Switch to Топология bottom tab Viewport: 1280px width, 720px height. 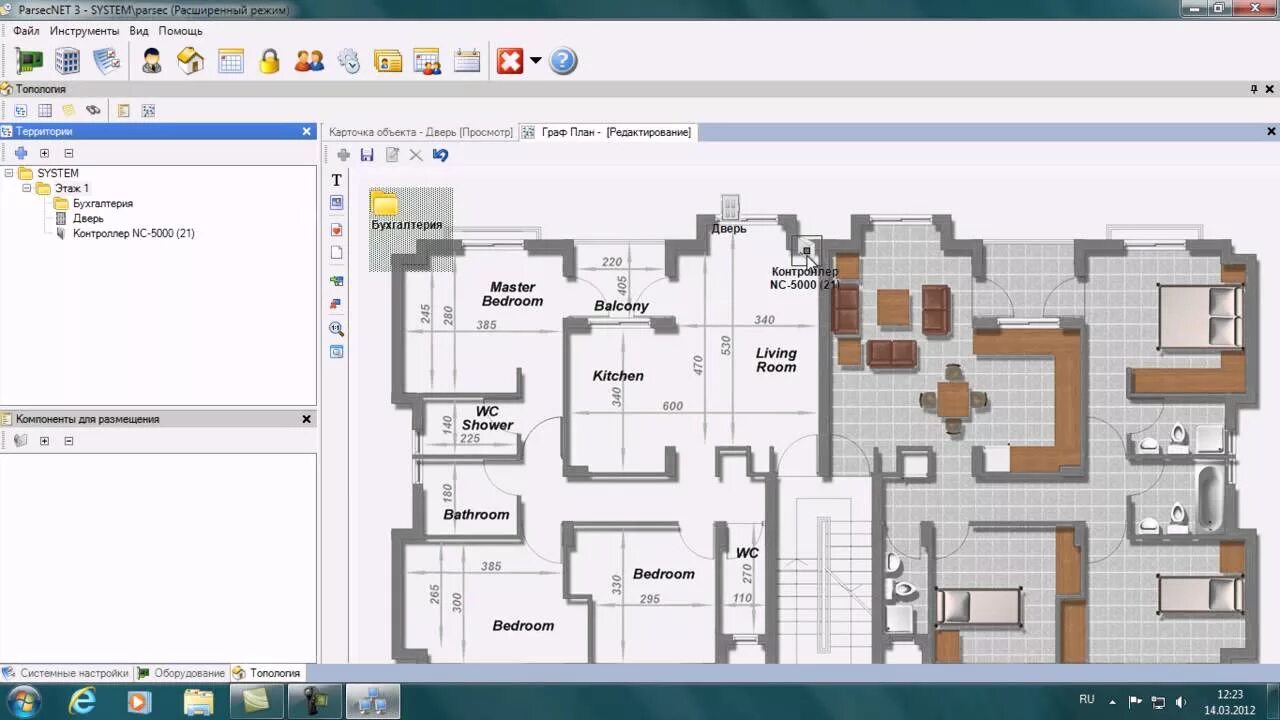(x=268, y=673)
